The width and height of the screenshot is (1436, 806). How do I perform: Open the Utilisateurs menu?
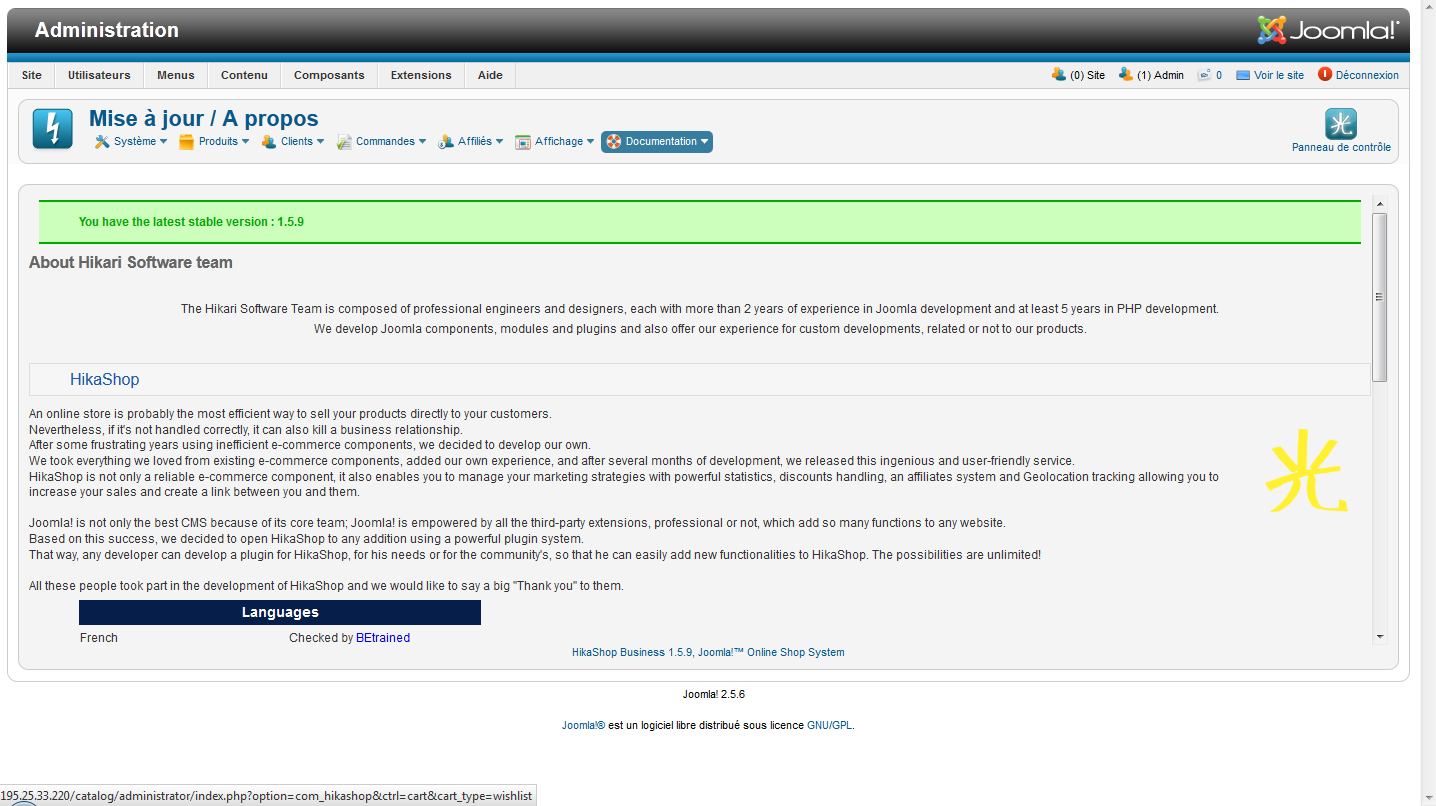pyautogui.click(x=99, y=75)
